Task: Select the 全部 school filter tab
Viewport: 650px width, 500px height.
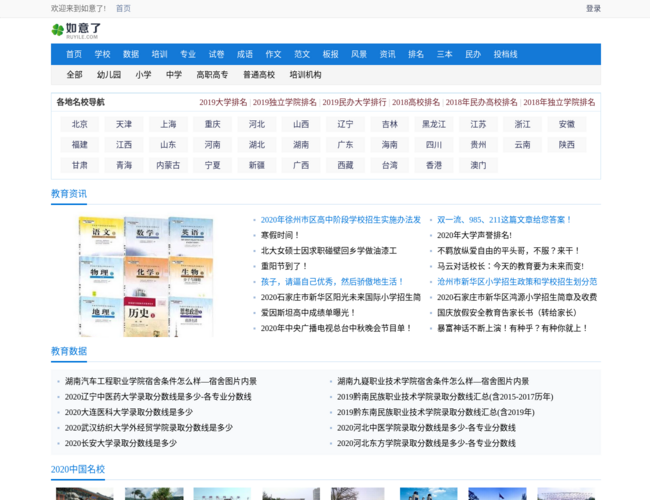Action: click(x=75, y=75)
